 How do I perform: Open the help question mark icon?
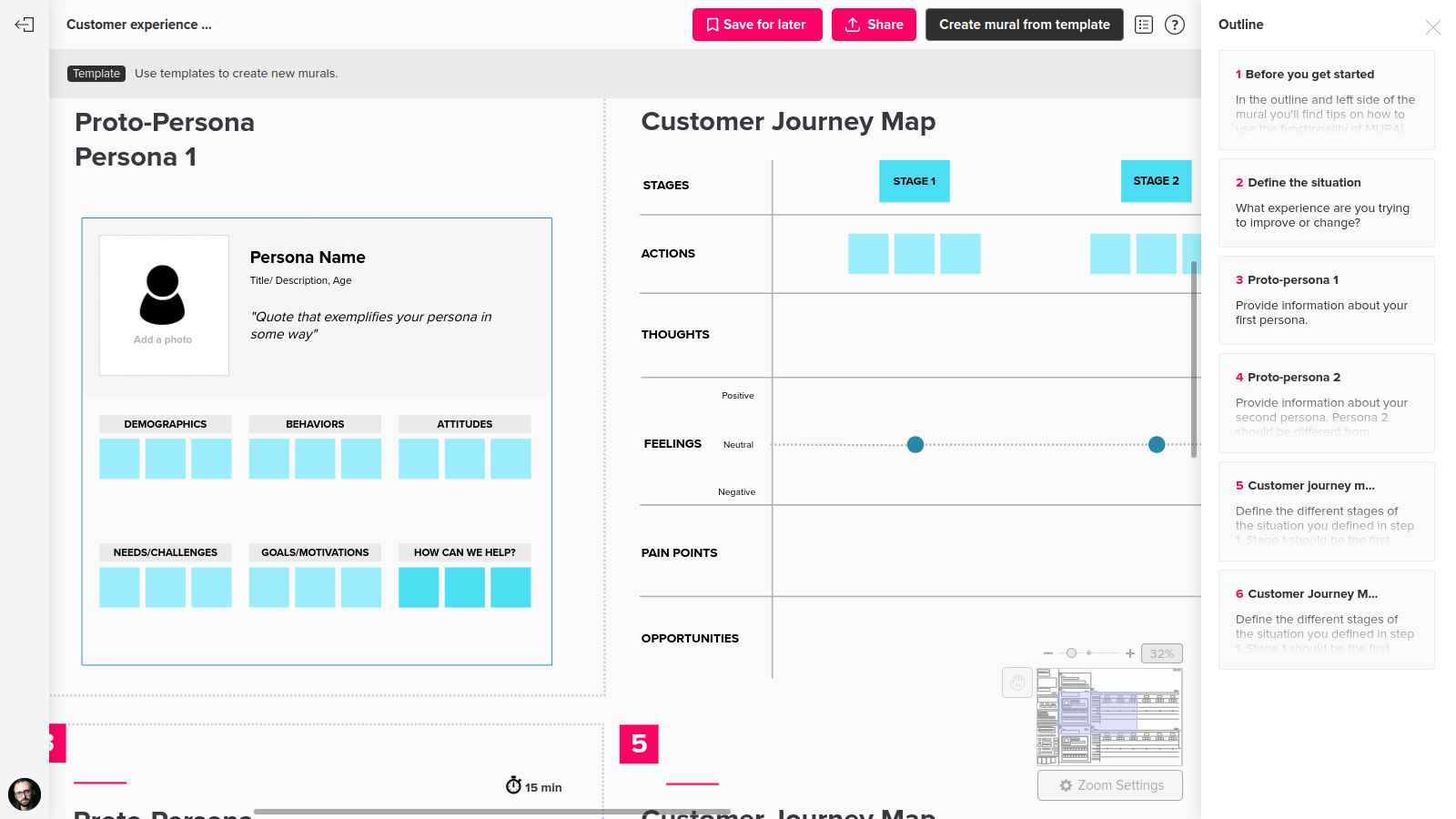coord(1175,25)
